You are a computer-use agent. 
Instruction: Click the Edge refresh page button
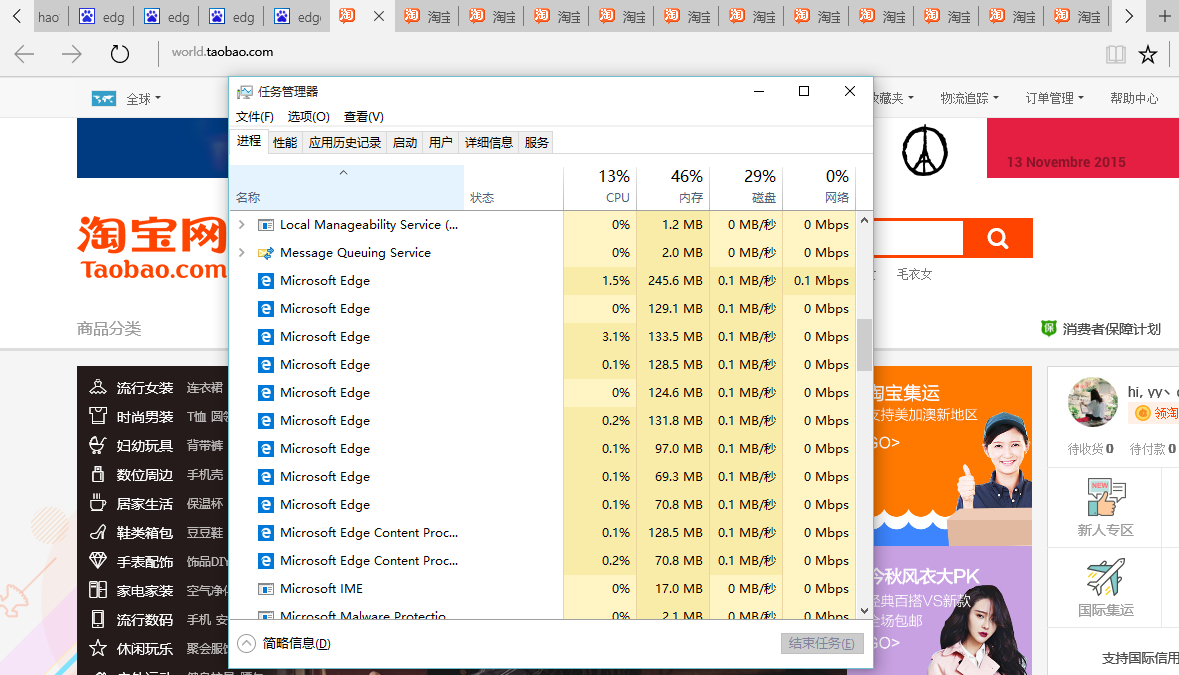coord(120,53)
